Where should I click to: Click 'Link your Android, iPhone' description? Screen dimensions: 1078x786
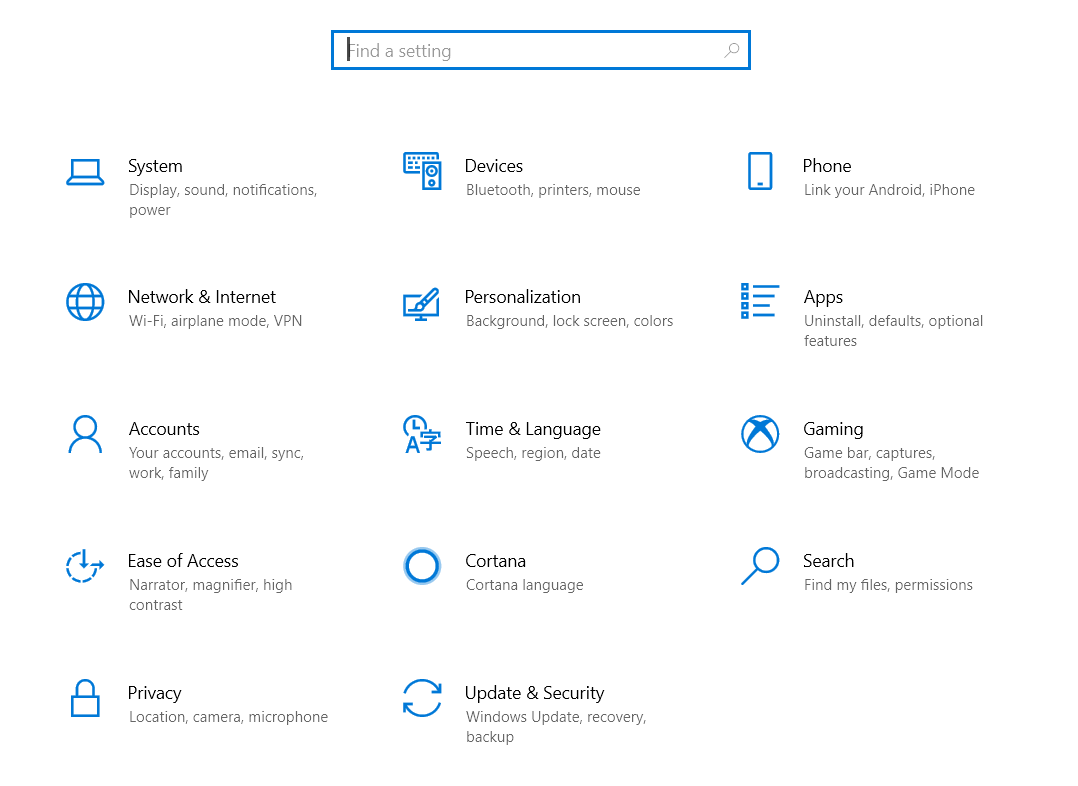[x=889, y=190]
